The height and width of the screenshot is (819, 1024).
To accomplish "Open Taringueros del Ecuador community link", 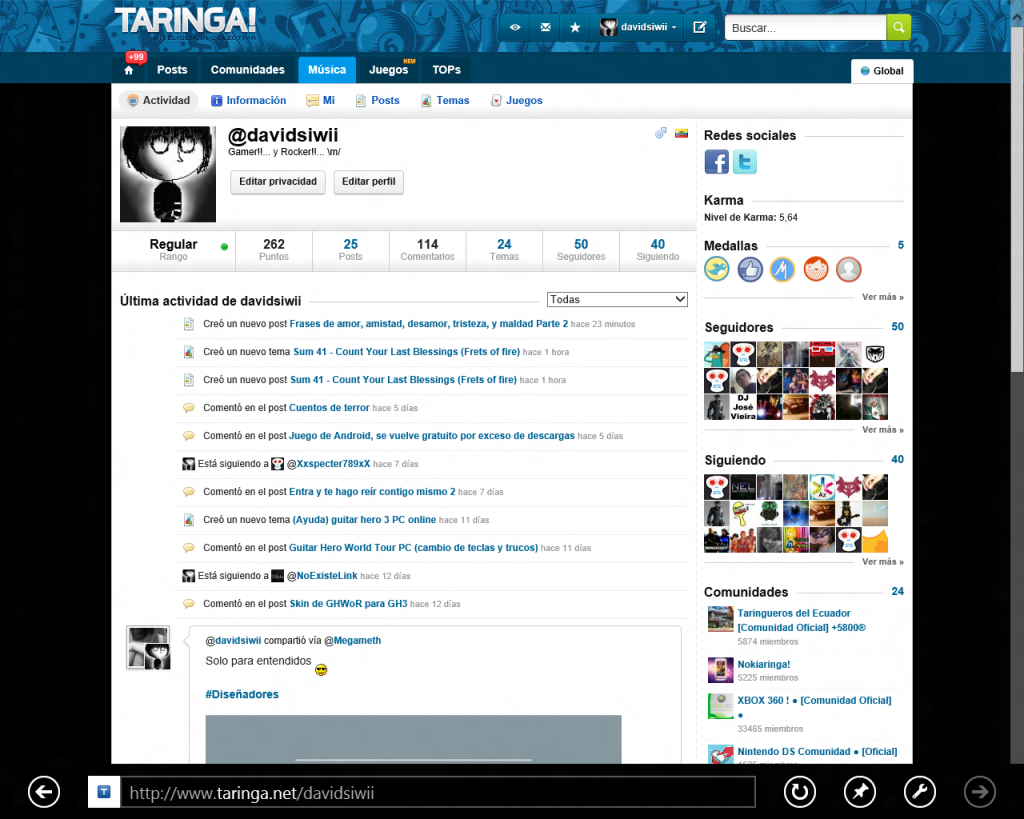I will coord(801,620).
